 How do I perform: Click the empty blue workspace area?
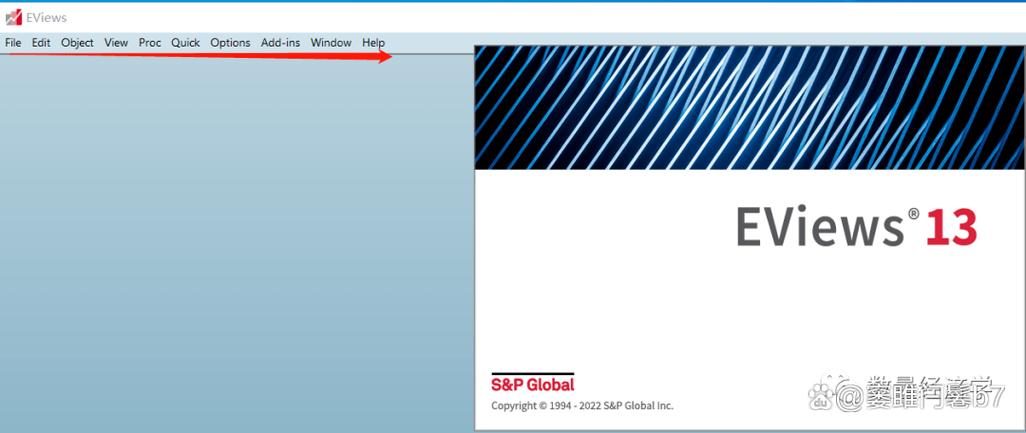(x=236, y=242)
